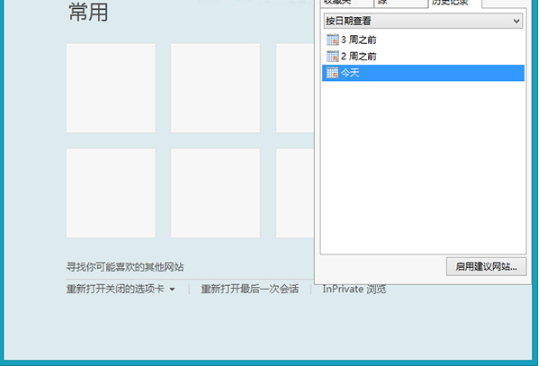This screenshot has height=366, width=539.
Task: Open the 按日期查看 sort dropdown
Action: tap(423, 21)
